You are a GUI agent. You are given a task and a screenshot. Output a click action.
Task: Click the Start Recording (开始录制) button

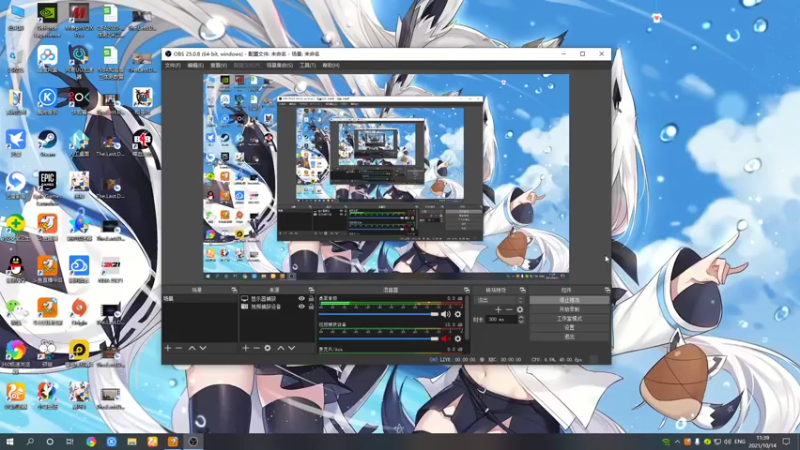569,309
